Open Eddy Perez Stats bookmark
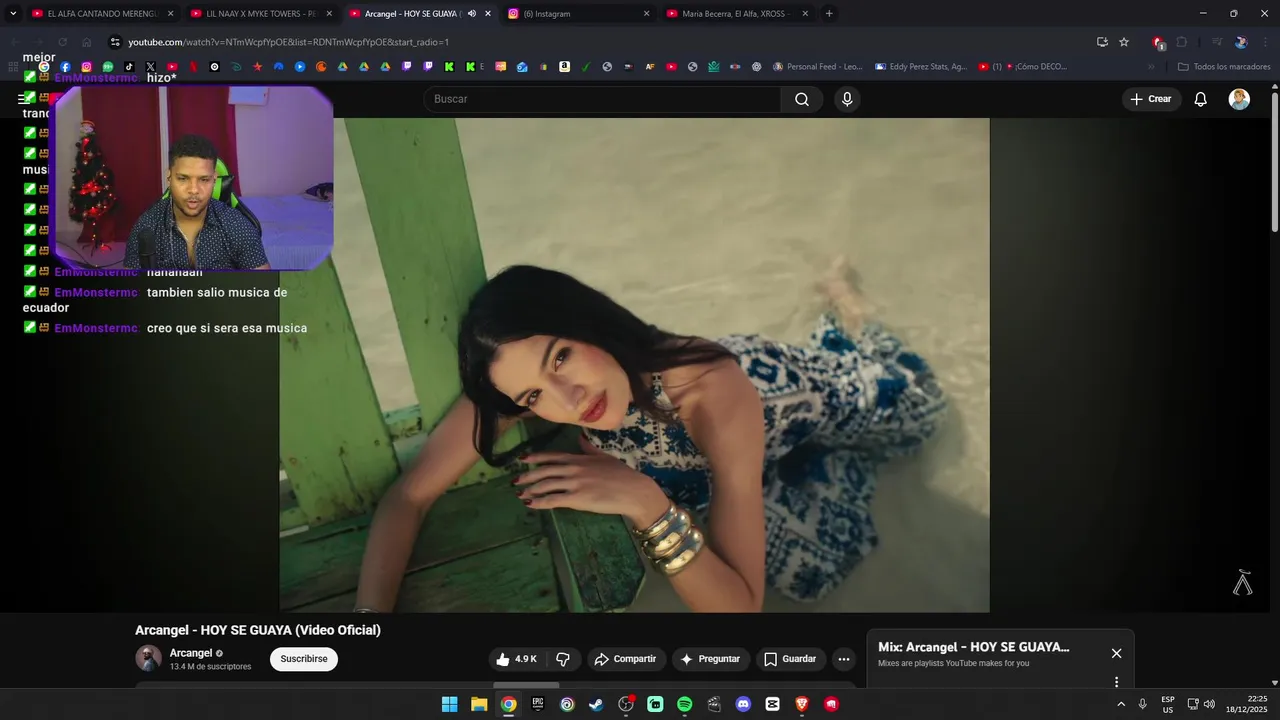The width and height of the screenshot is (1280, 720). point(921,67)
